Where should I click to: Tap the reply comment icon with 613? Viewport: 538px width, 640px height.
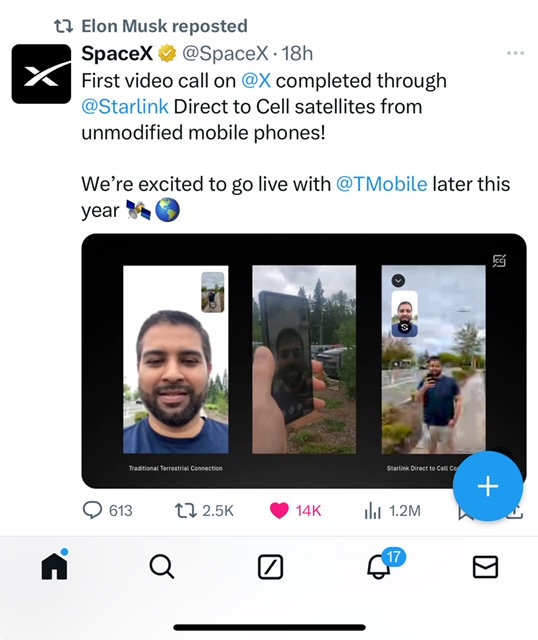(x=92, y=510)
